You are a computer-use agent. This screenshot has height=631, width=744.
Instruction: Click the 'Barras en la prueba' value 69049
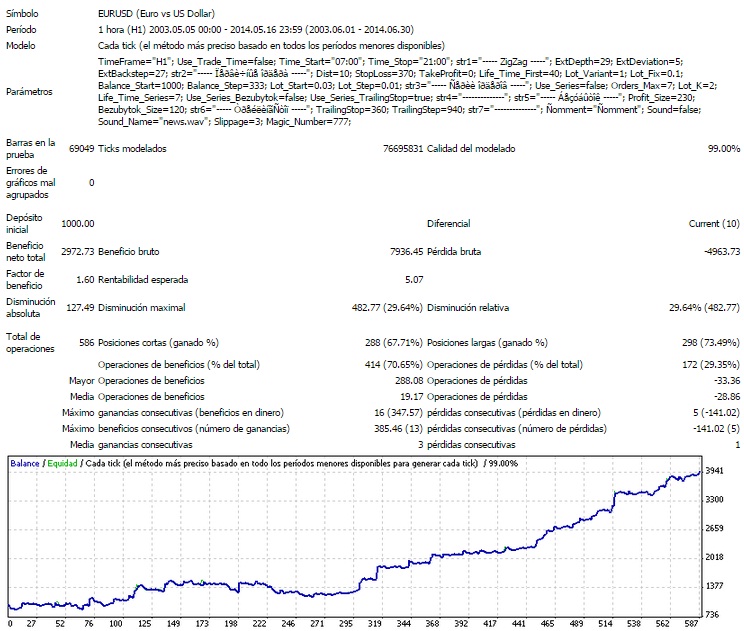[81, 149]
